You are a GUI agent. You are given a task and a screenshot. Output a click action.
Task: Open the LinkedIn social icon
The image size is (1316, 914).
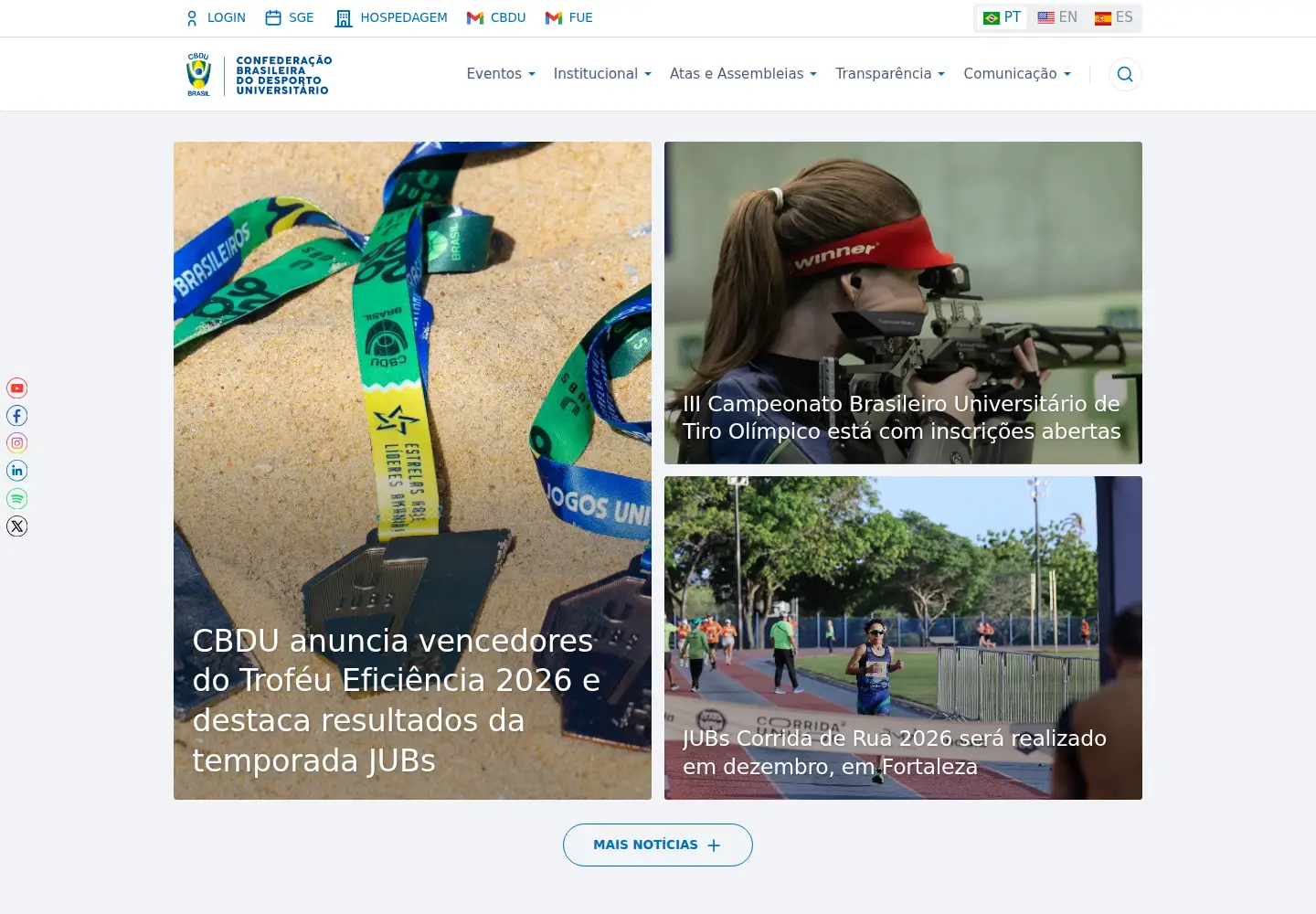tap(17, 471)
